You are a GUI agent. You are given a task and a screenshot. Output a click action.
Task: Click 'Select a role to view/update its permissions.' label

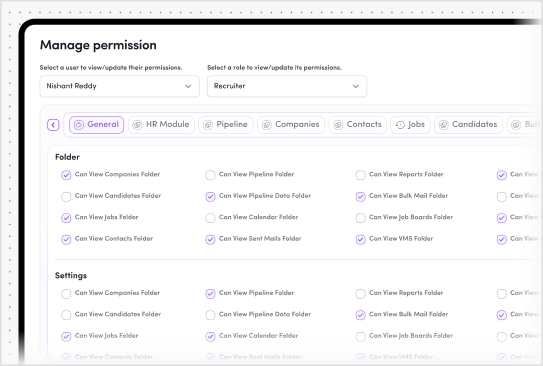pyautogui.click(x=274, y=68)
